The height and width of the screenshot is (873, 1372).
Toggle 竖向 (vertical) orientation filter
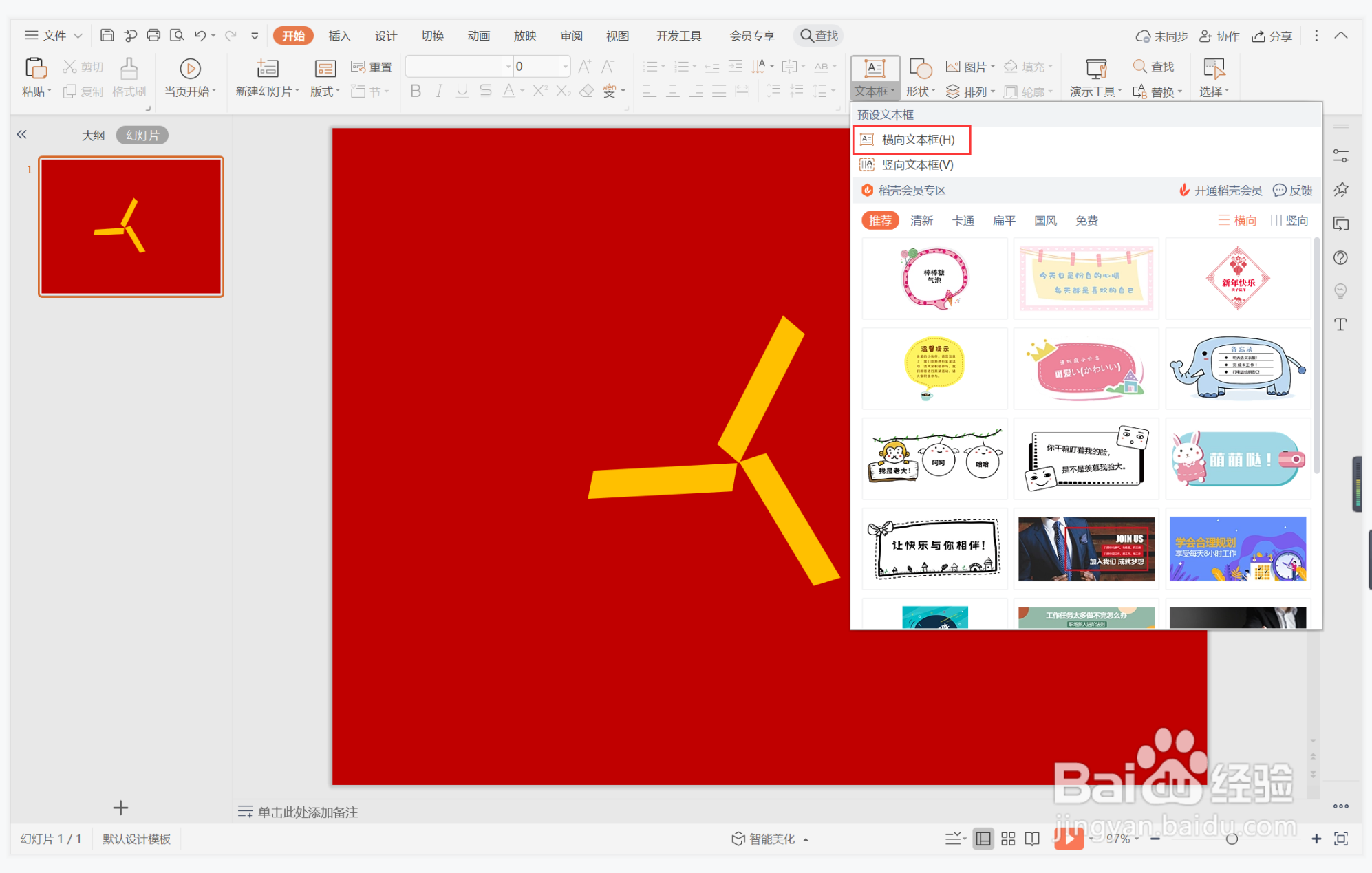coord(1289,220)
